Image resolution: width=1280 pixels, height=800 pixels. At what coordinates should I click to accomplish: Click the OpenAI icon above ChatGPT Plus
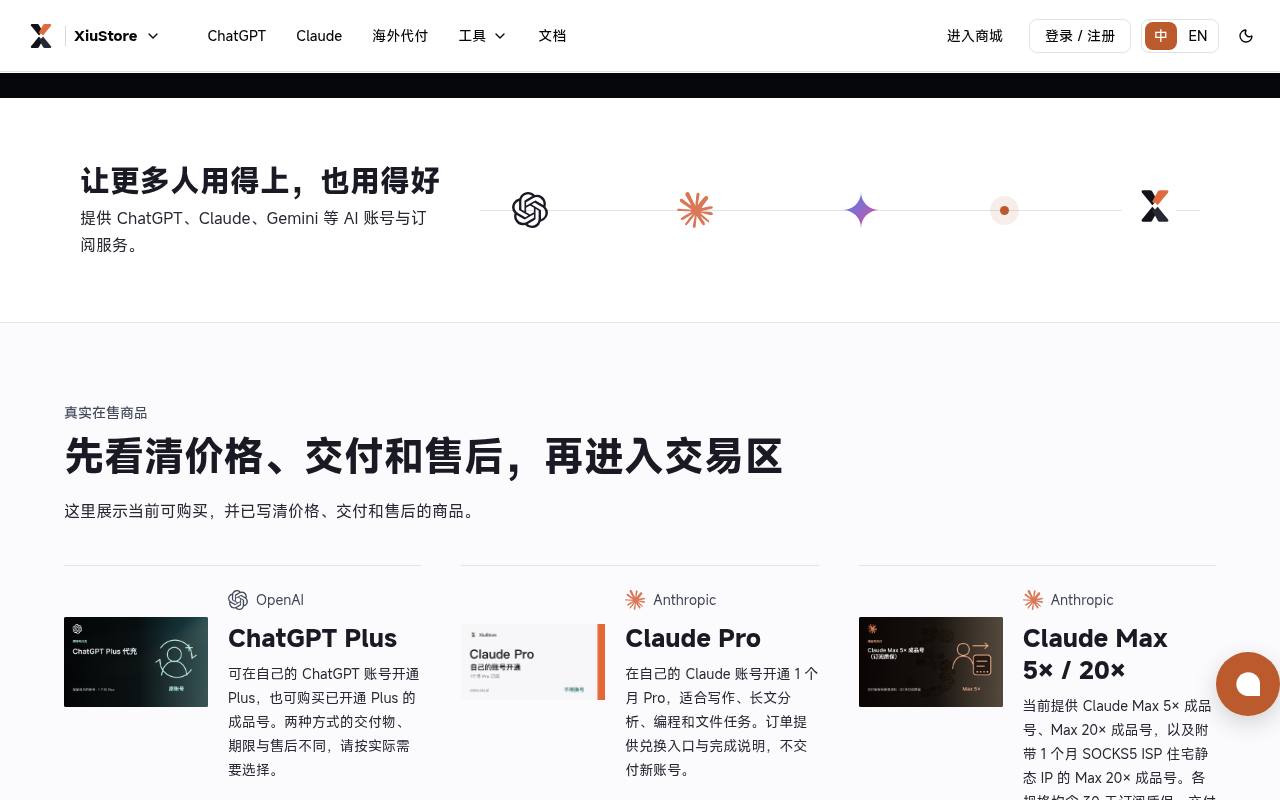point(238,600)
